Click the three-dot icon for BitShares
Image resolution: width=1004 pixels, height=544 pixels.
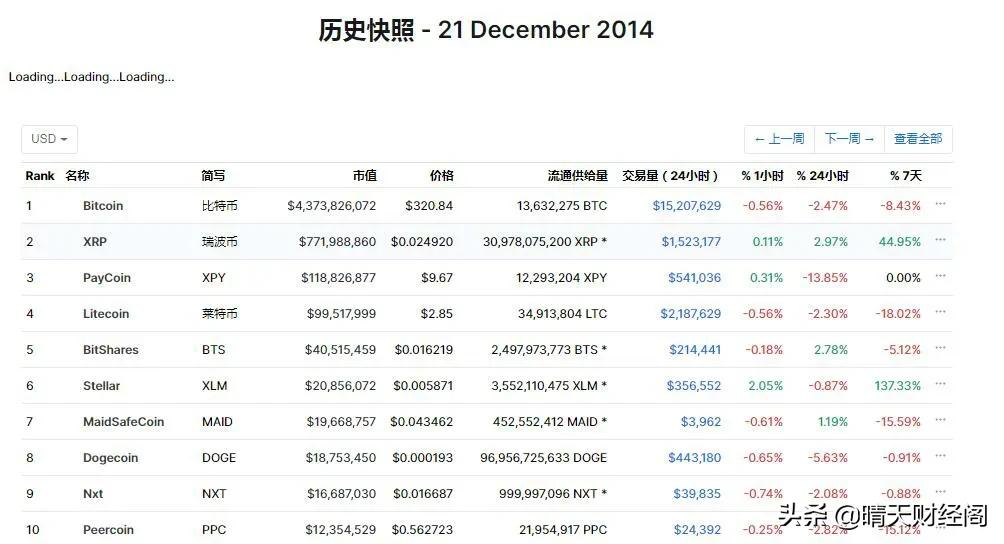pyautogui.click(x=940, y=348)
